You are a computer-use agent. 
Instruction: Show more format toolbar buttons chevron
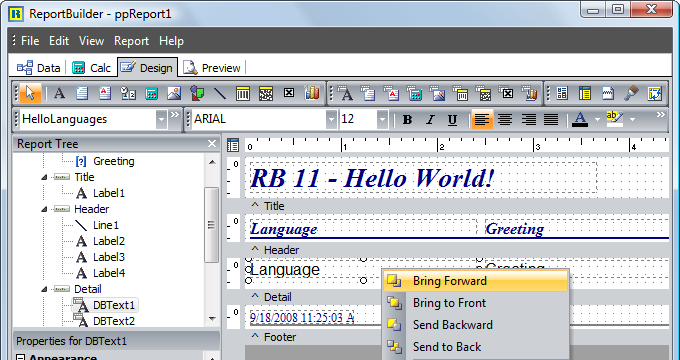pos(660,115)
